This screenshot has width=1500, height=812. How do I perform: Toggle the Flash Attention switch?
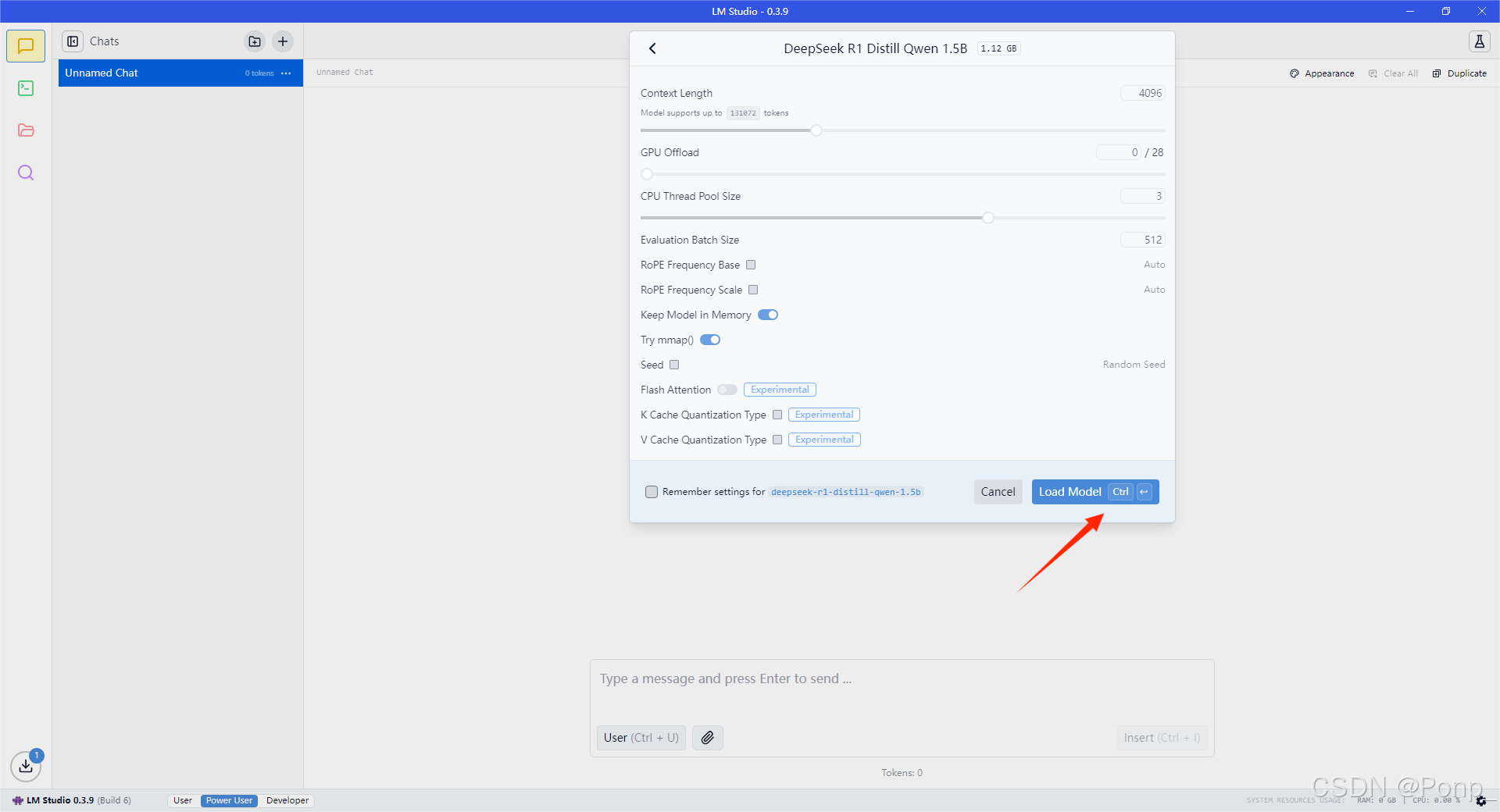point(727,390)
